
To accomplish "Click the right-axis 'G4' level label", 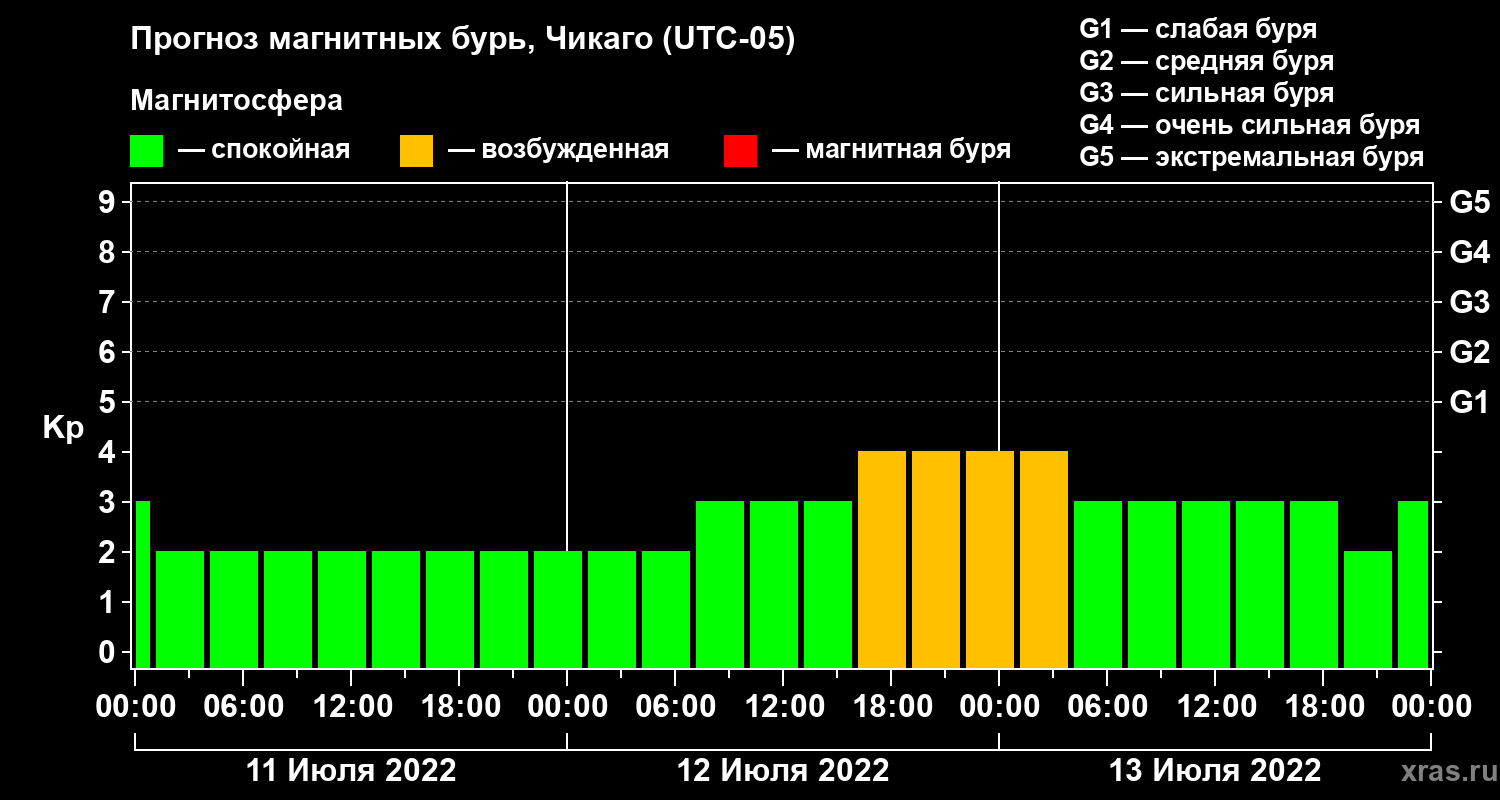I will tap(1469, 252).
